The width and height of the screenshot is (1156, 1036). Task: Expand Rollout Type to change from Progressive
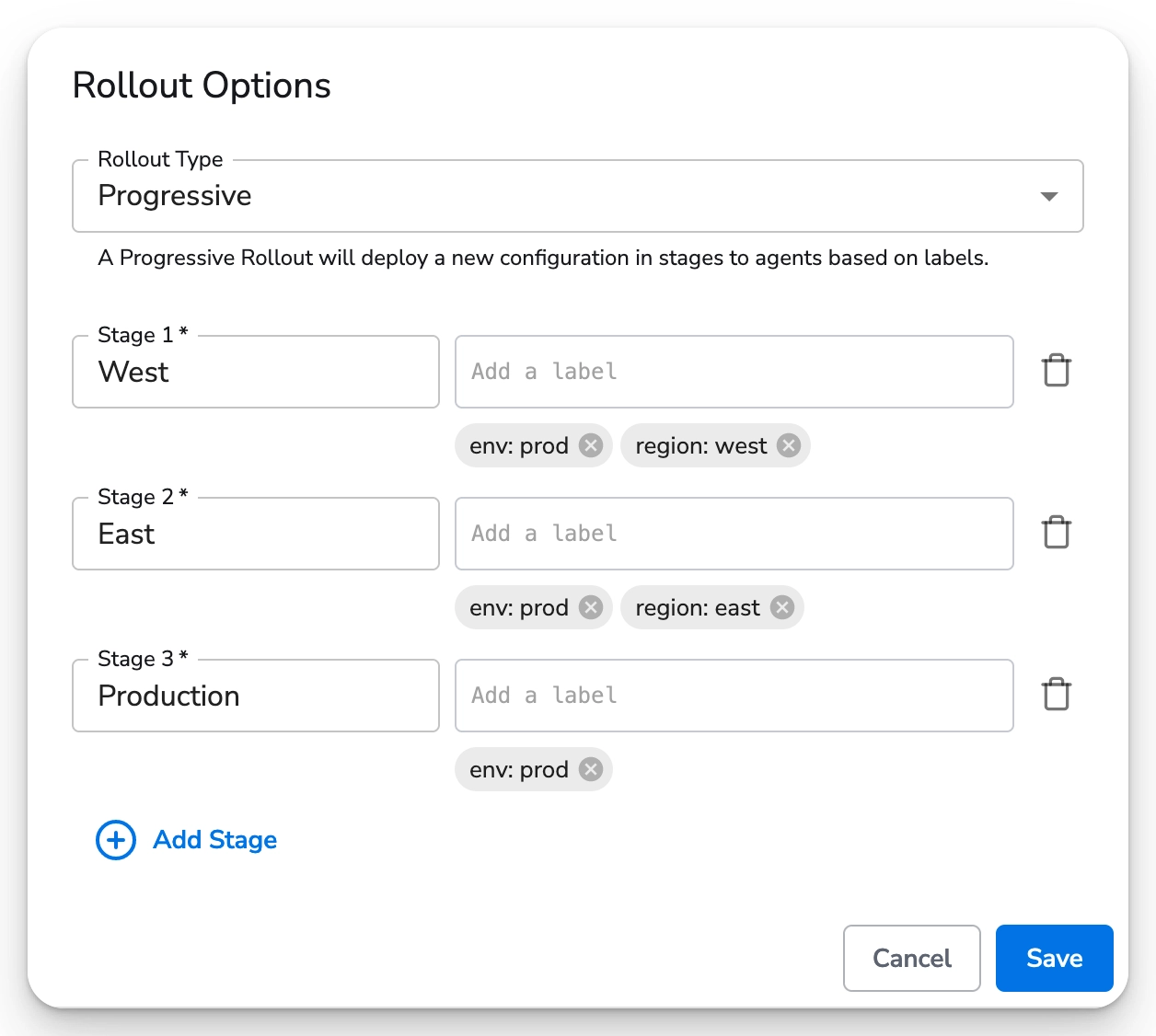pos(577,196)
